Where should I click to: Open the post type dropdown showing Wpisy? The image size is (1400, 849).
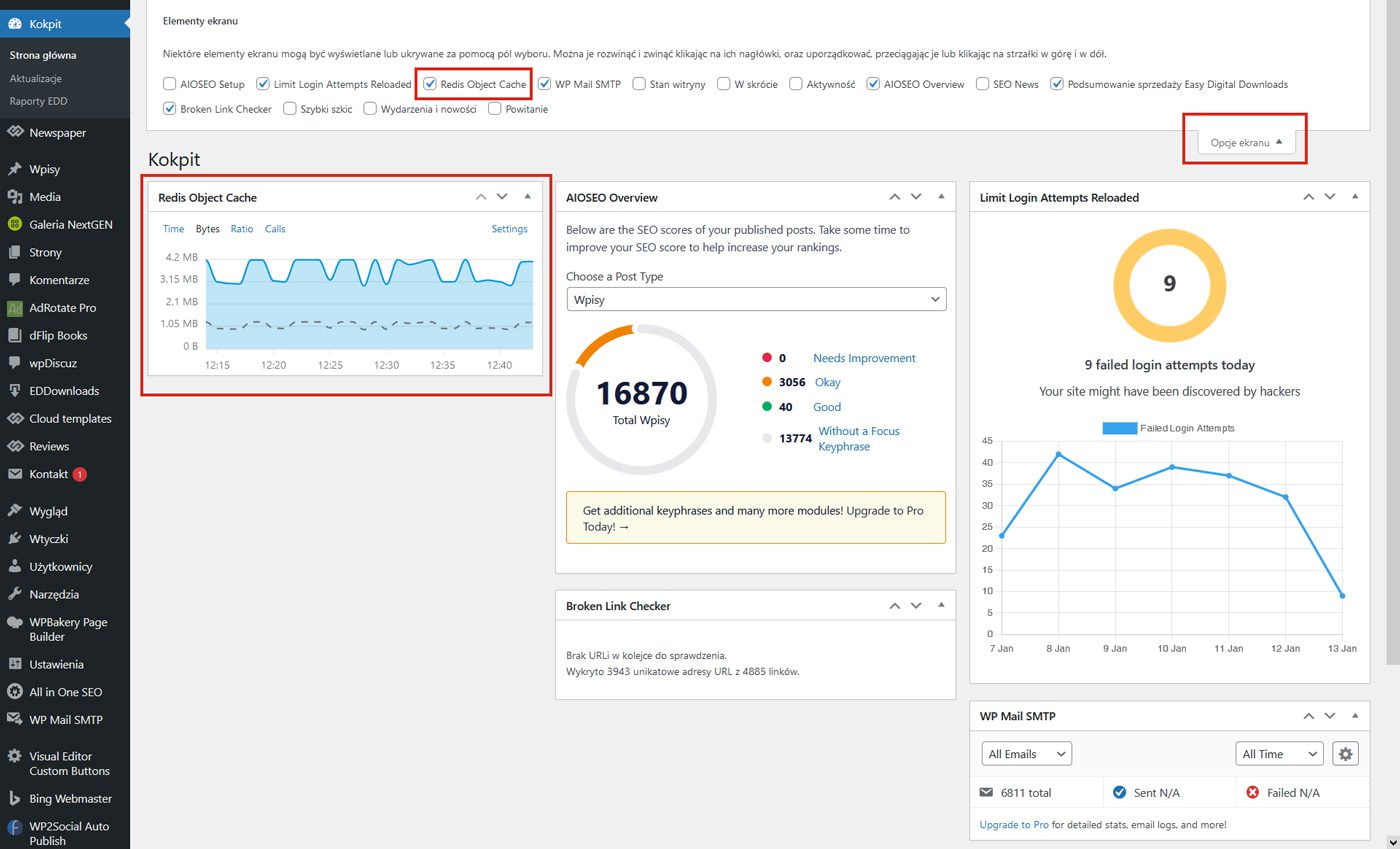click(x=755, y=298)
